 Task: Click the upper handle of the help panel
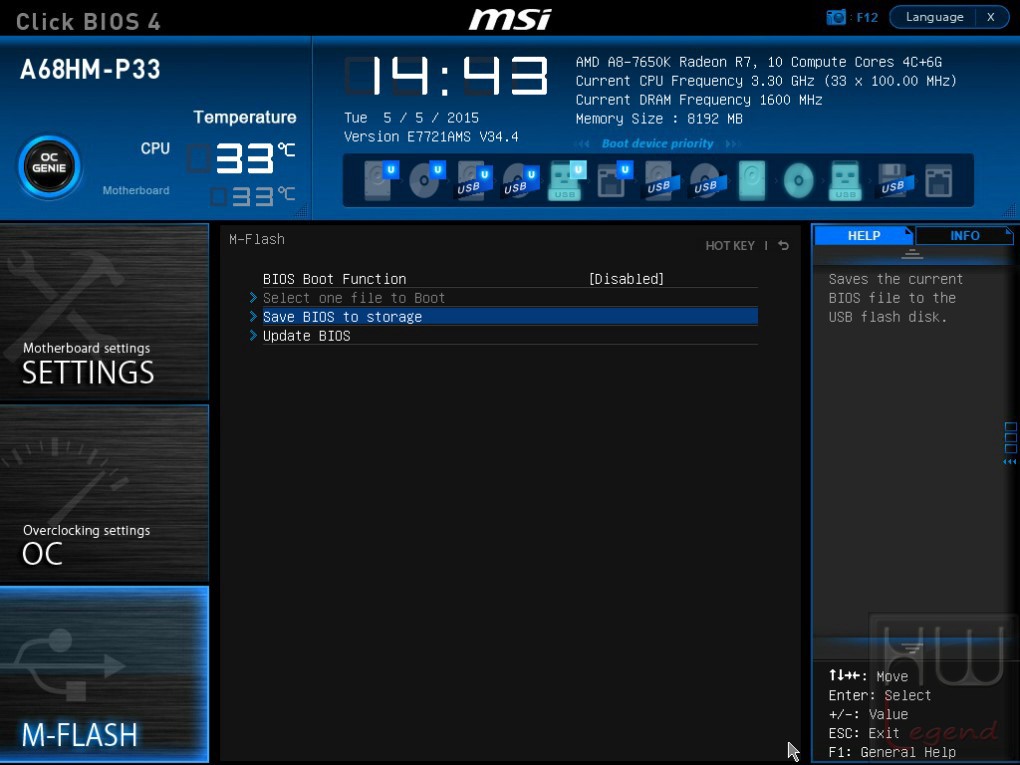[x=912, y=254]
